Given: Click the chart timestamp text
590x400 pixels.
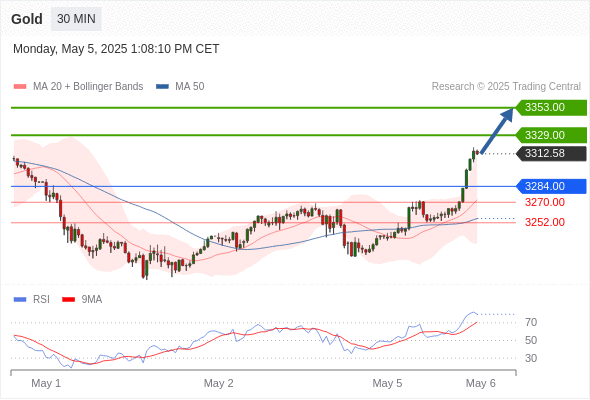Looking at the screenshot, I should coord(116,49).
